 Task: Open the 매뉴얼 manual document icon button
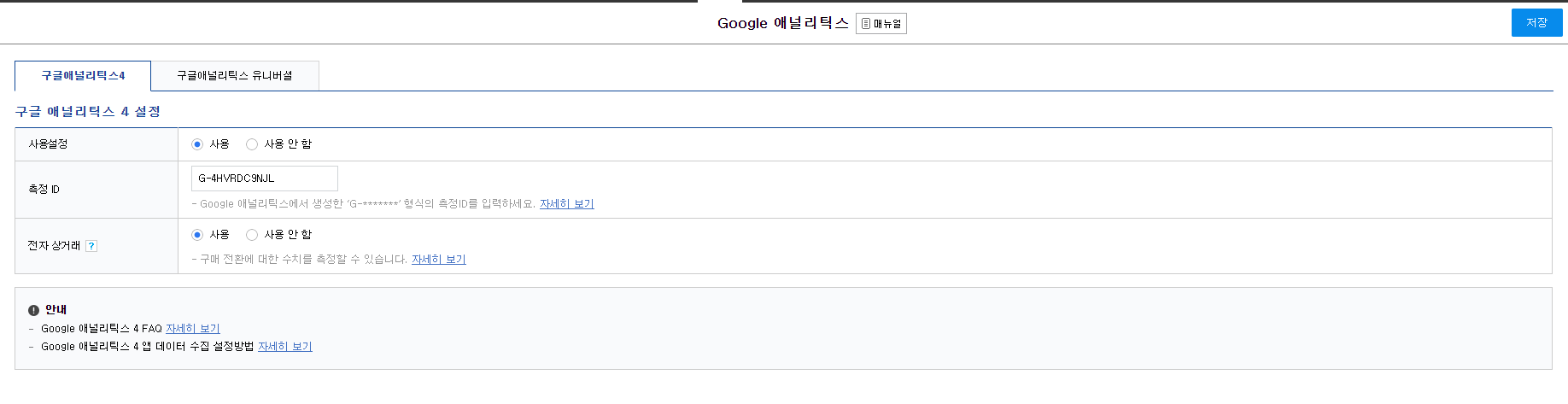point(881,23)
